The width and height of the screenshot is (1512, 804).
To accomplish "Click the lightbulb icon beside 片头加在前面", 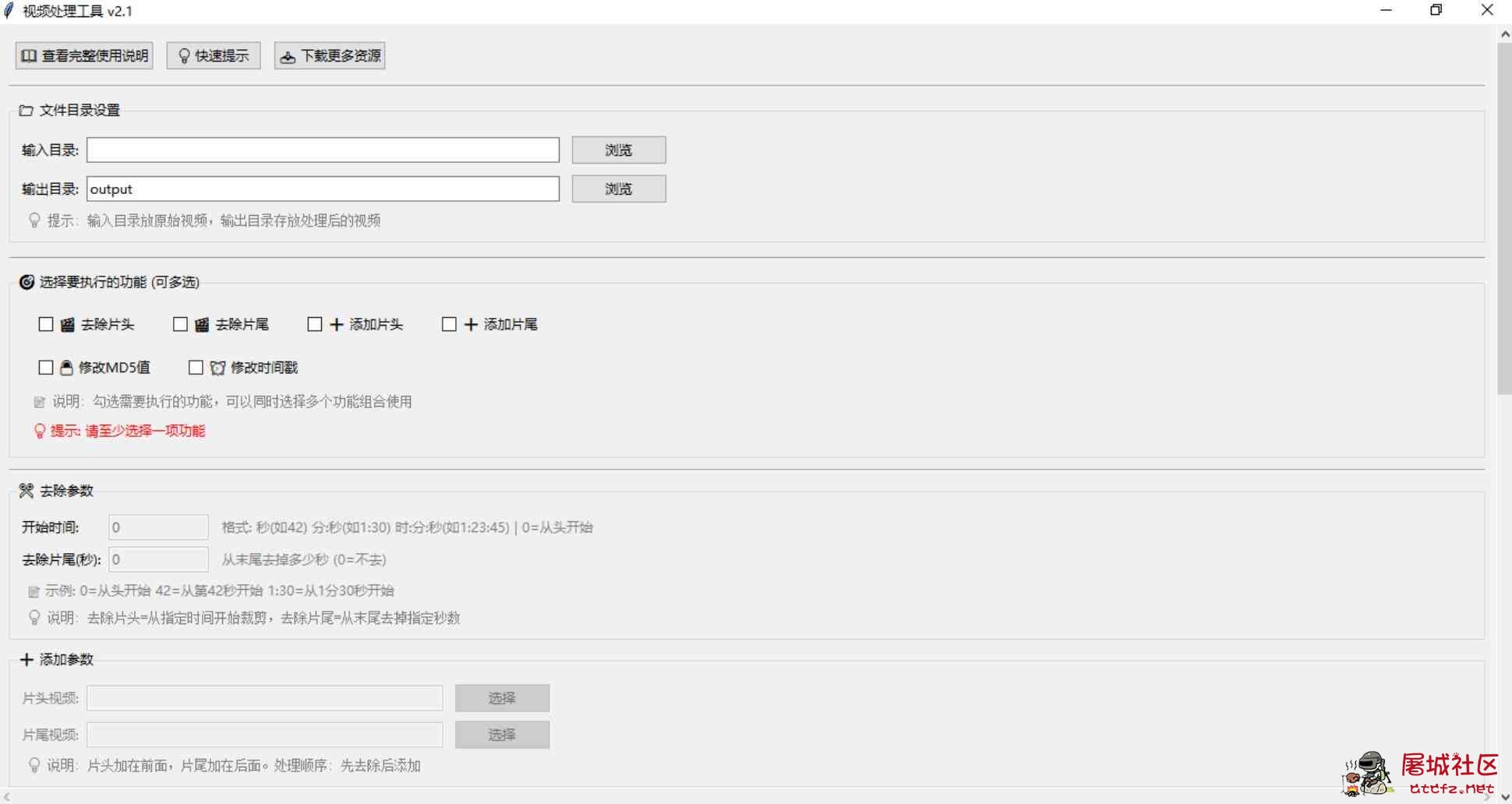I will pyautogui.click(x=34, y=765).
